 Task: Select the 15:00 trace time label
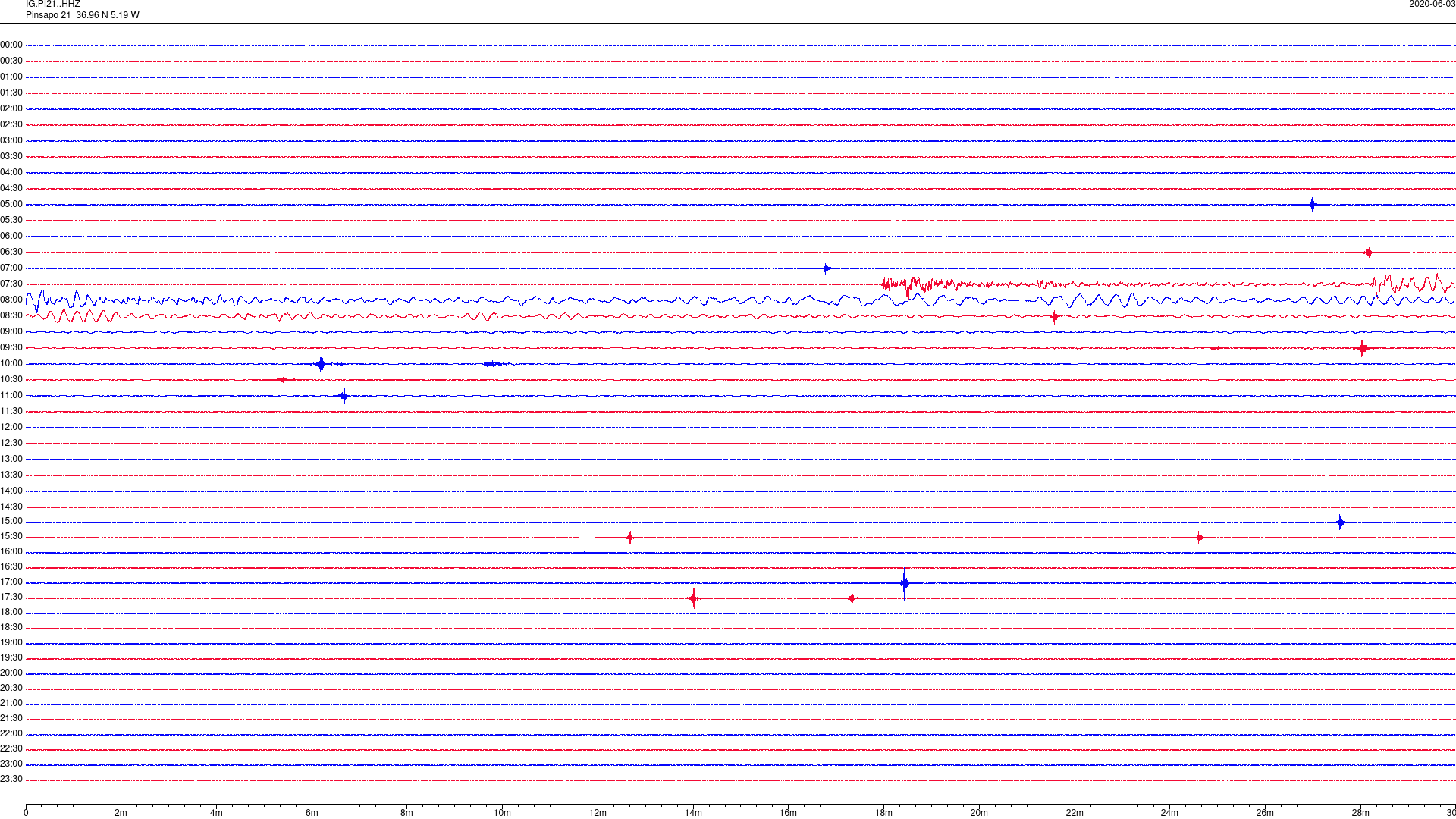click(x=11, y=521)
